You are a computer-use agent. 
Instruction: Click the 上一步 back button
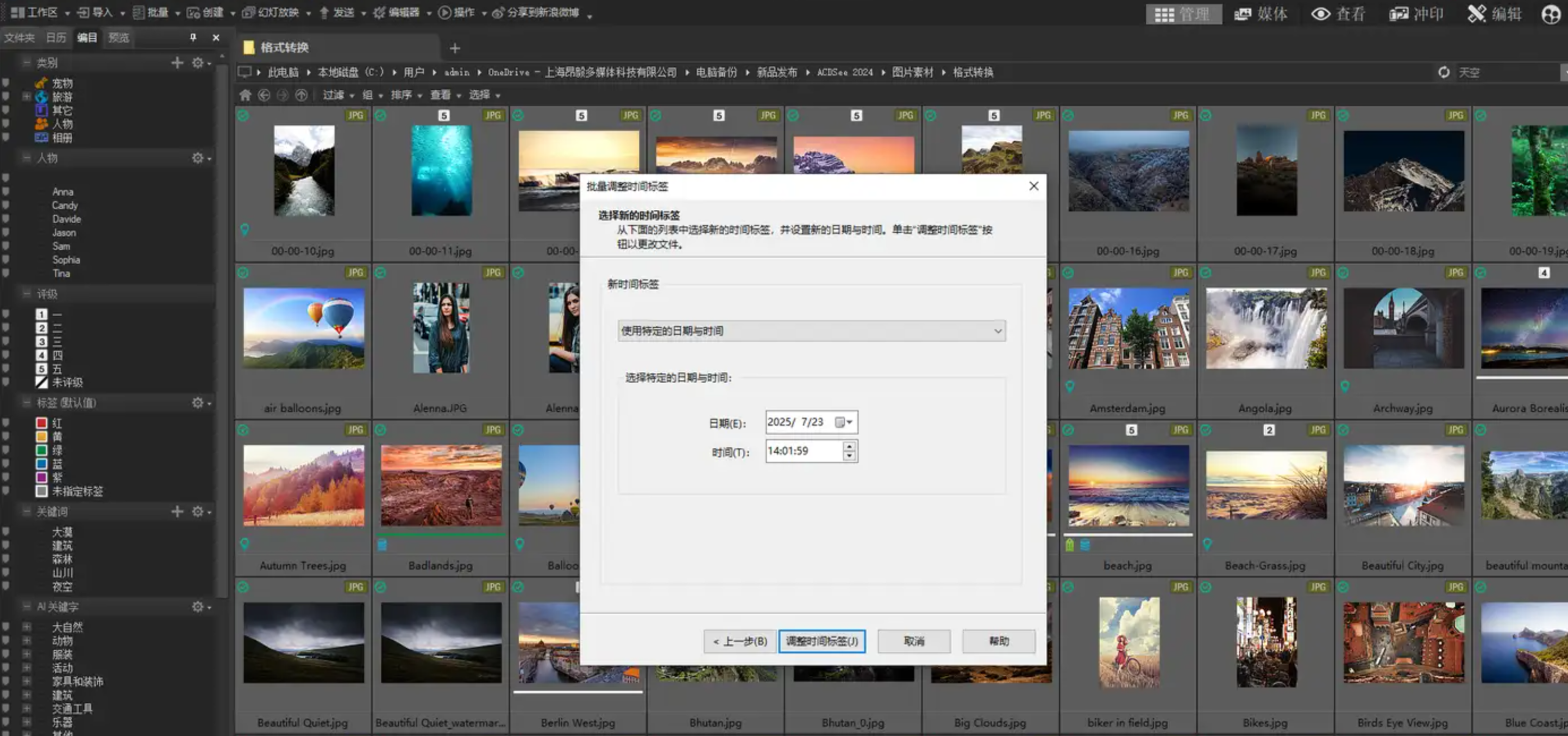pyautogui.click(x=740, y=641)
